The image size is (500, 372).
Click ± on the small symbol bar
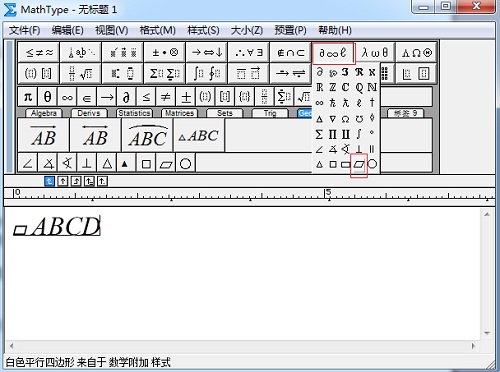(x=186, y=97)
